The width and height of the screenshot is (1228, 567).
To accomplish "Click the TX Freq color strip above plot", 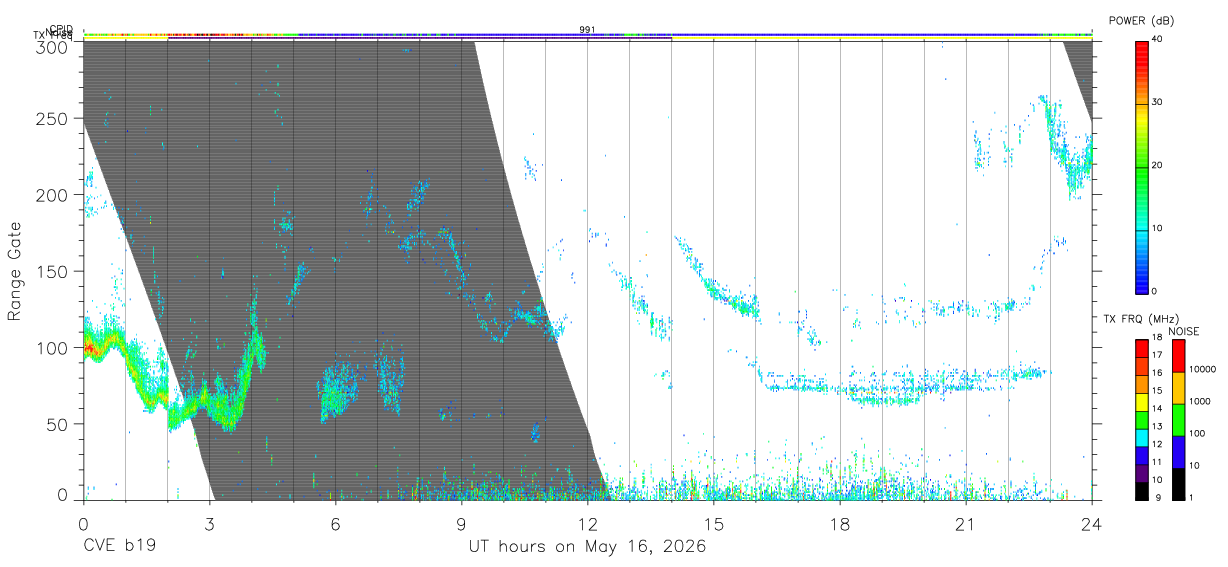I will (x=587, y=38).
